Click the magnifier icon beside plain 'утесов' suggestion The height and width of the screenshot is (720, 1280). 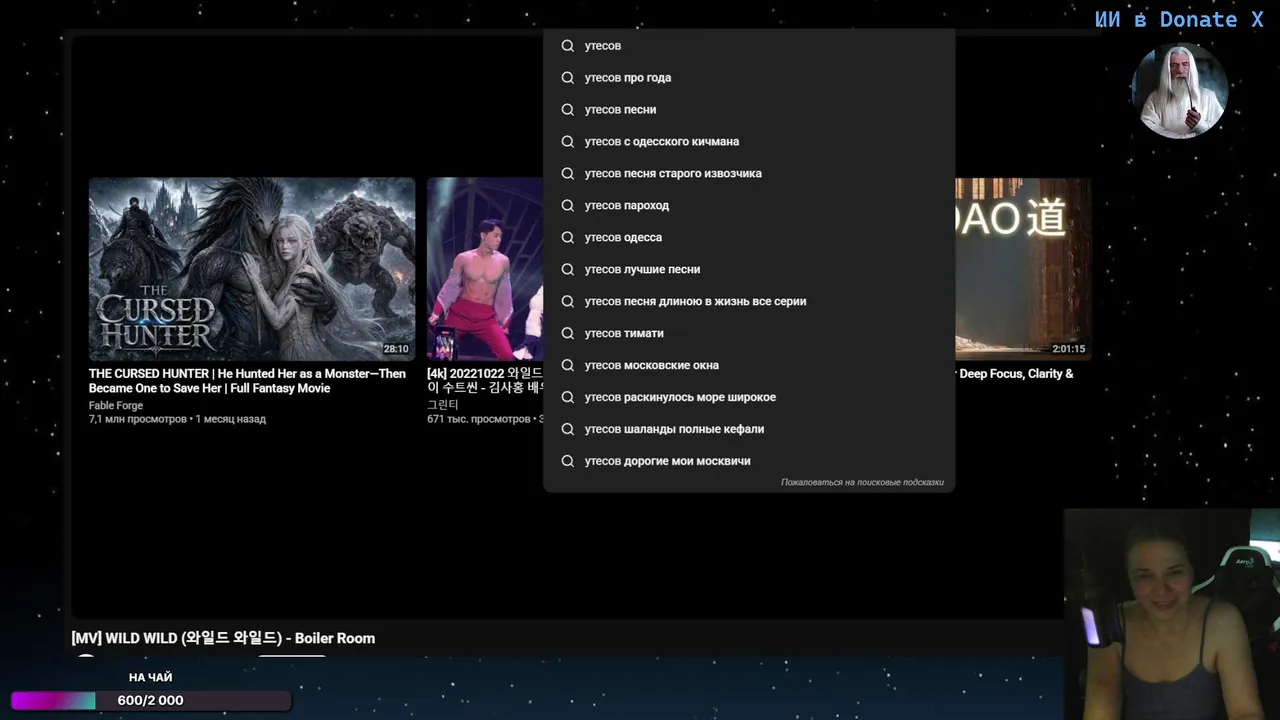tap(568, 46)
